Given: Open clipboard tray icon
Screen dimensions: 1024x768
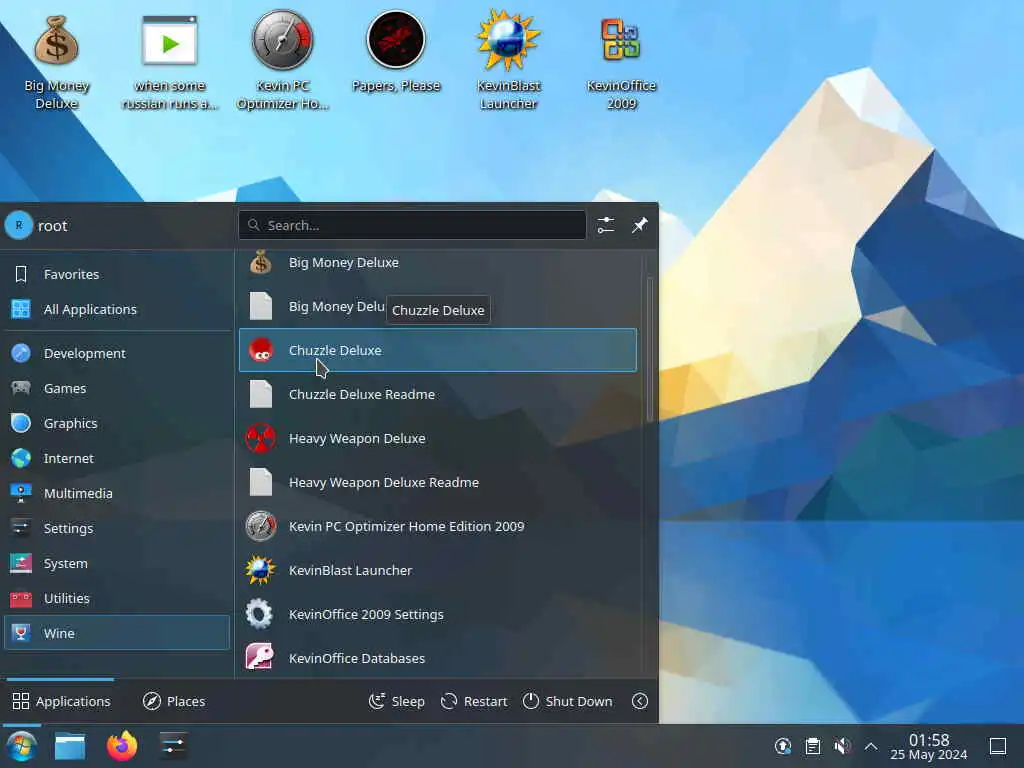Looking at the screenshot, I should [812, 746].
